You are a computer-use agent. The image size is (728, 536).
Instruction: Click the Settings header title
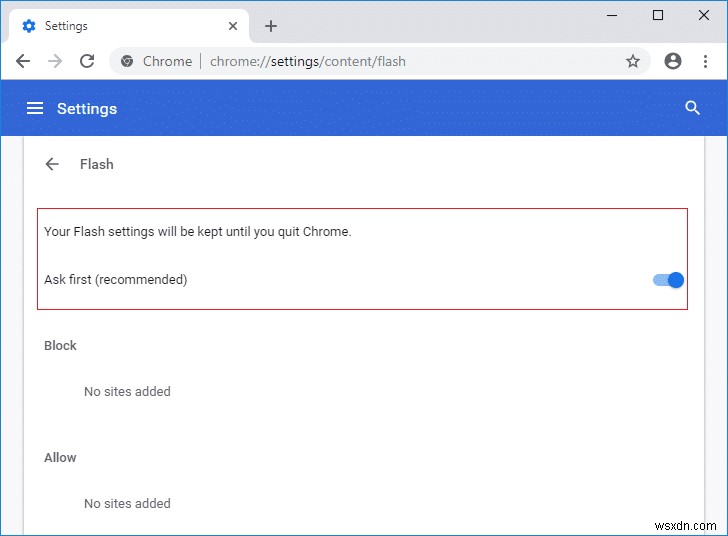tap(87, 108)
